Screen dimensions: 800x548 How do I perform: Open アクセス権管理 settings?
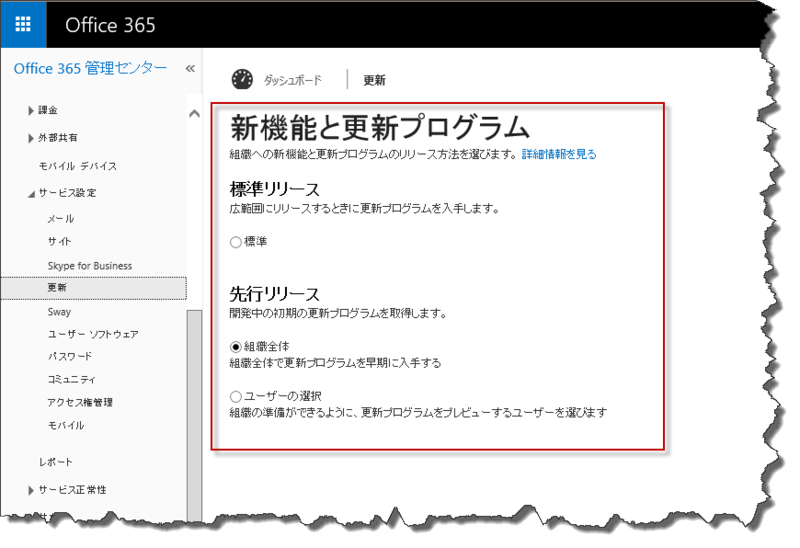point(80,402)
